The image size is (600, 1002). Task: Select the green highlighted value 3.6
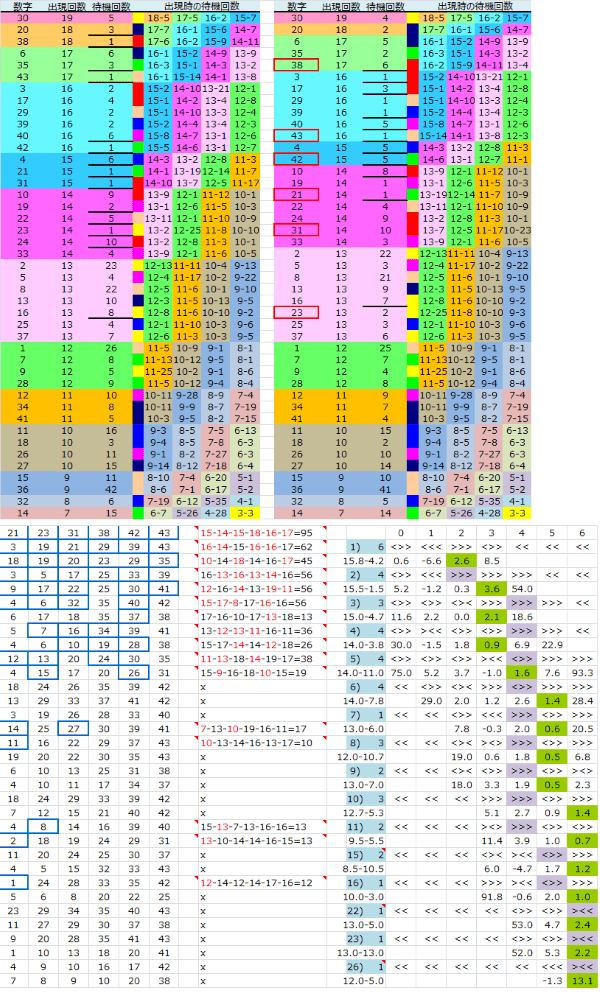click(x=491, y=589)
